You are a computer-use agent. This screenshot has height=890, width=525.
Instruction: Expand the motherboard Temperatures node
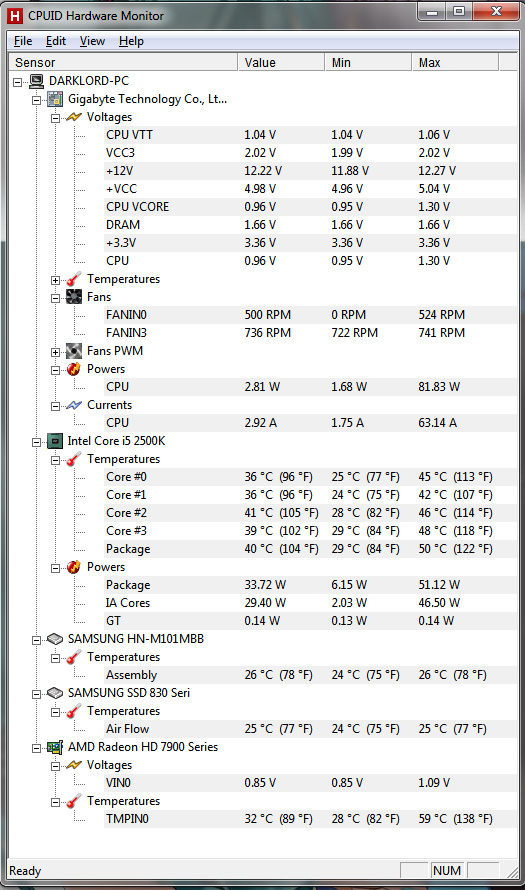pyautogui.click(x=55, y=280)
